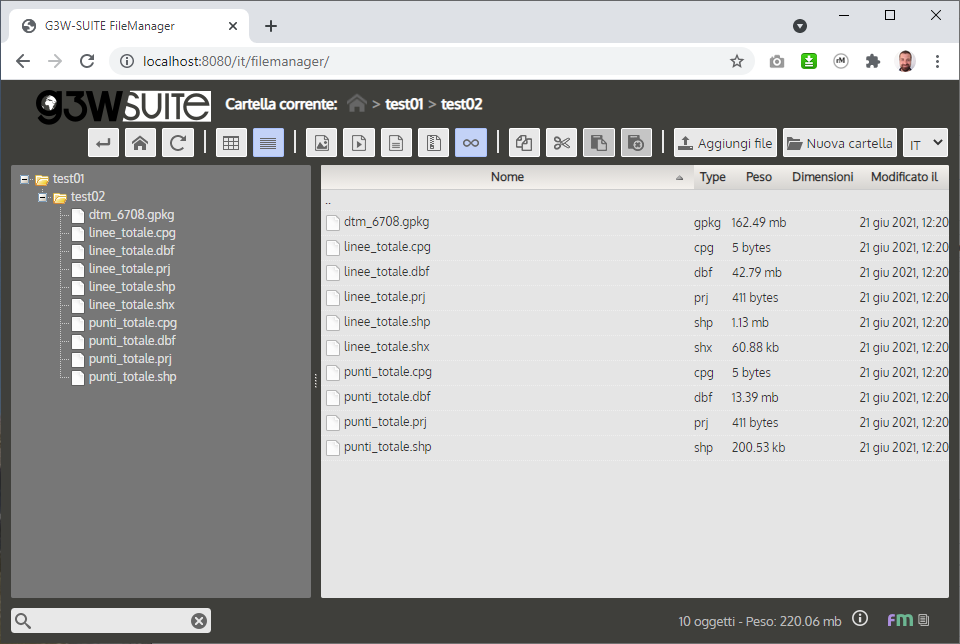
Task: Switch to grid view layout
Action: pos(231,142)
